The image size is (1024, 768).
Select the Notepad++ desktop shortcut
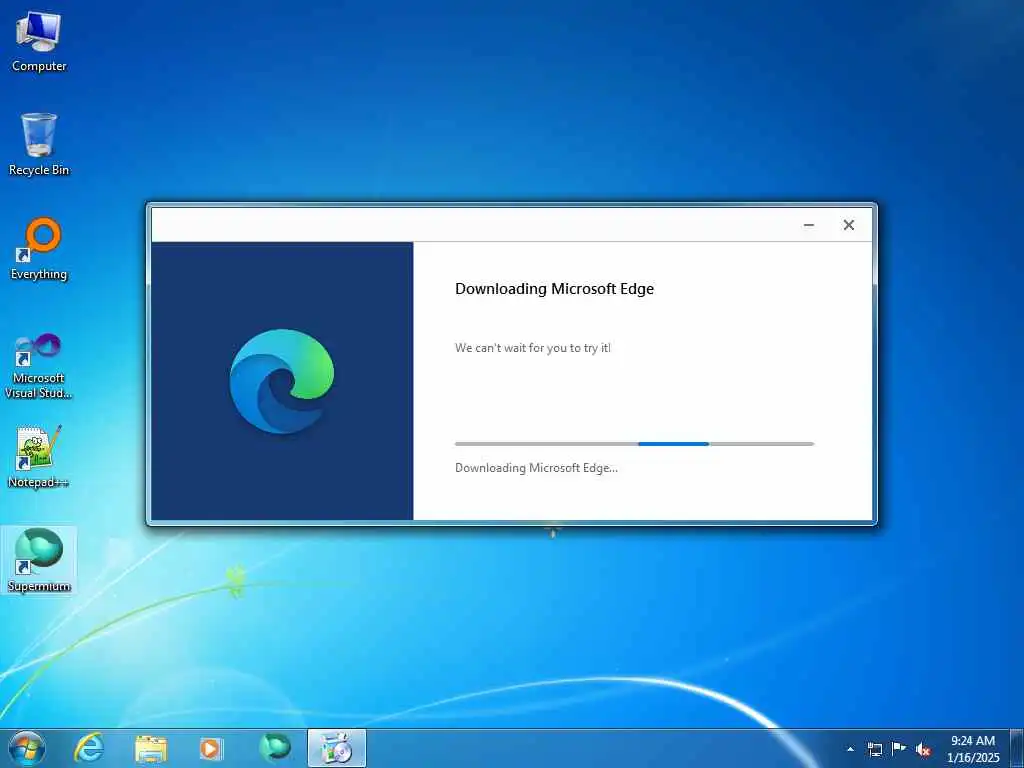click(x=39, y=456)
